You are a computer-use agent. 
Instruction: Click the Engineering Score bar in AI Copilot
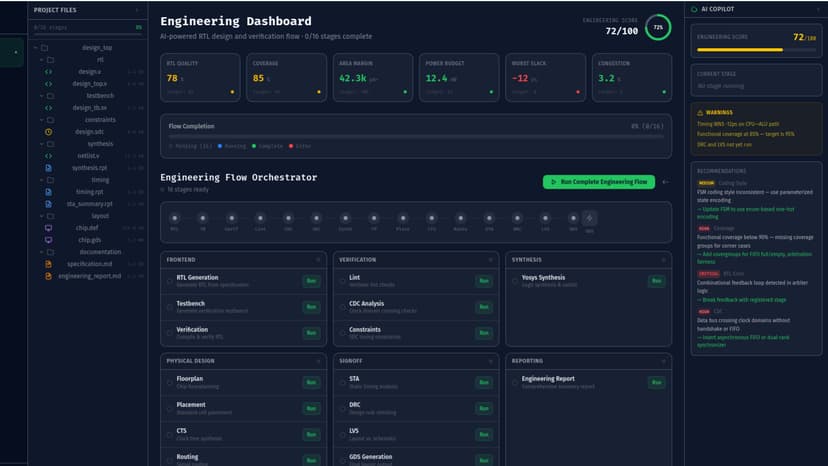(756, 50)
